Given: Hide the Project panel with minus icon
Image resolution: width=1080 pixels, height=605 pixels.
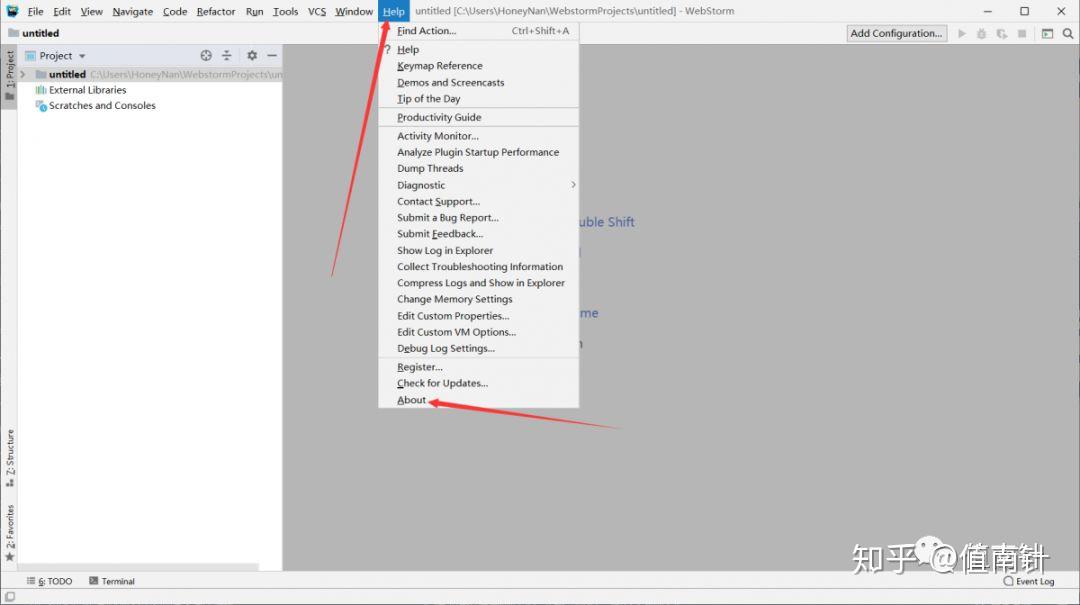Looking at the screenshot, I should coord(272,56).
